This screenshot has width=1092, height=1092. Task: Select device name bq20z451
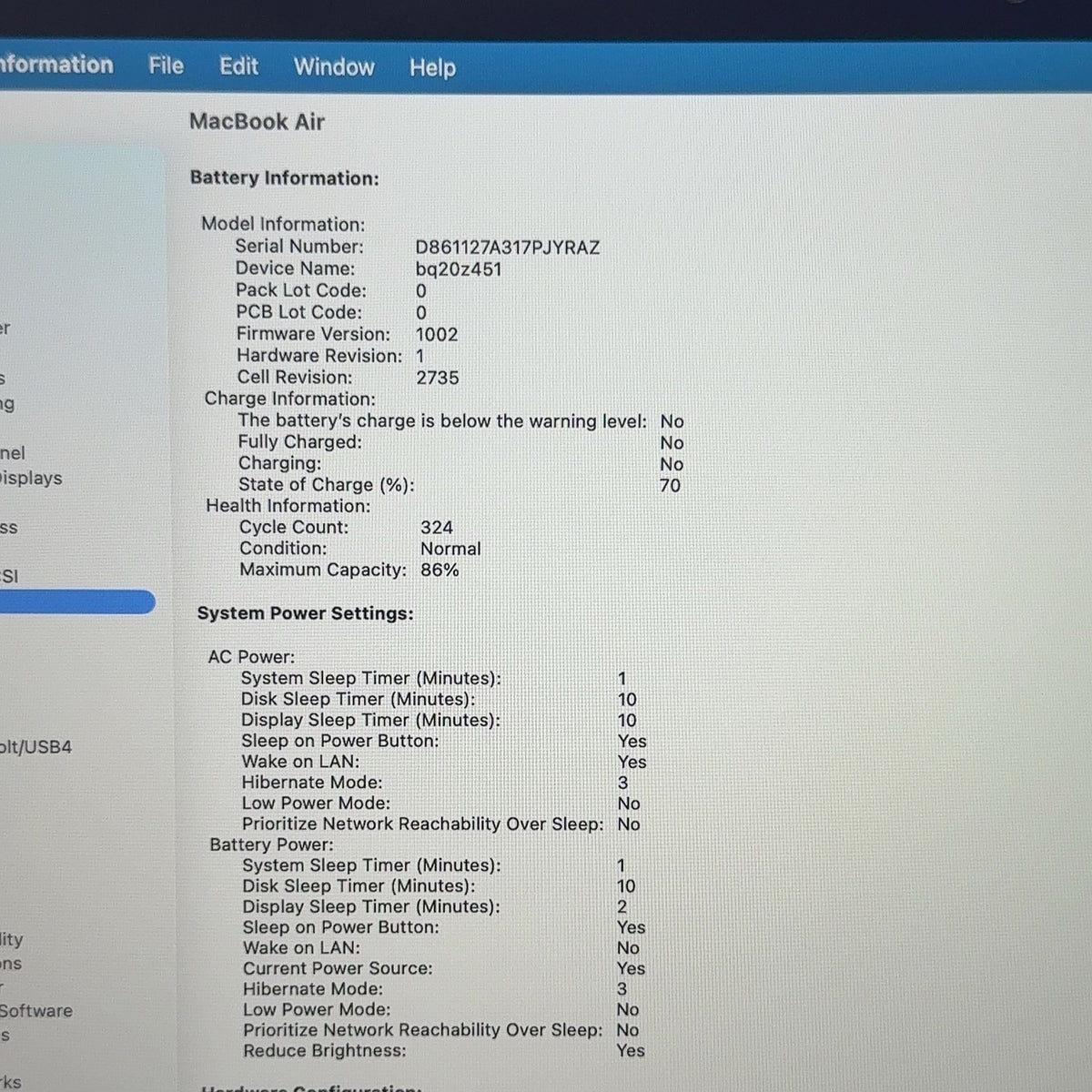click(459, 269)
